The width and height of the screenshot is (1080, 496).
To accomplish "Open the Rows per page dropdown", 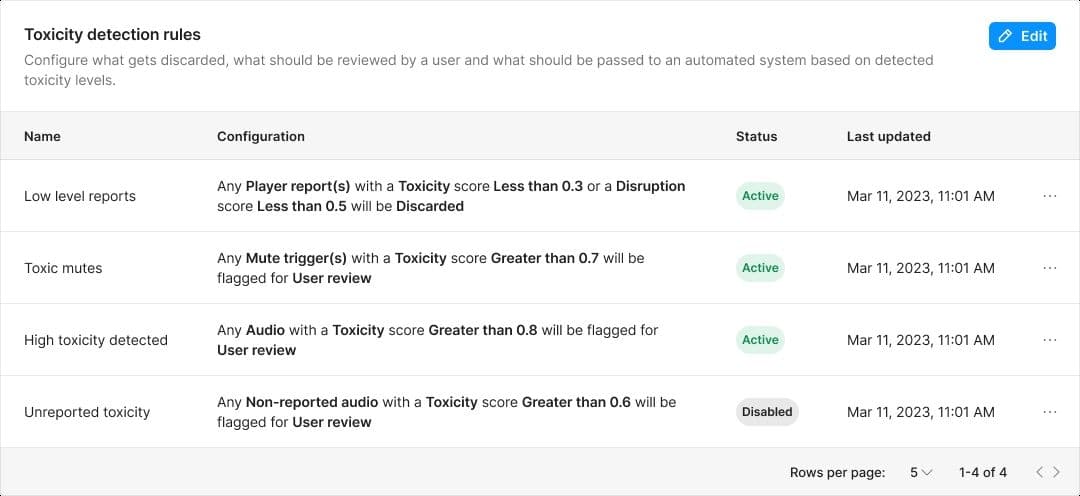I will pyautogui.click(x=920, y=472).
